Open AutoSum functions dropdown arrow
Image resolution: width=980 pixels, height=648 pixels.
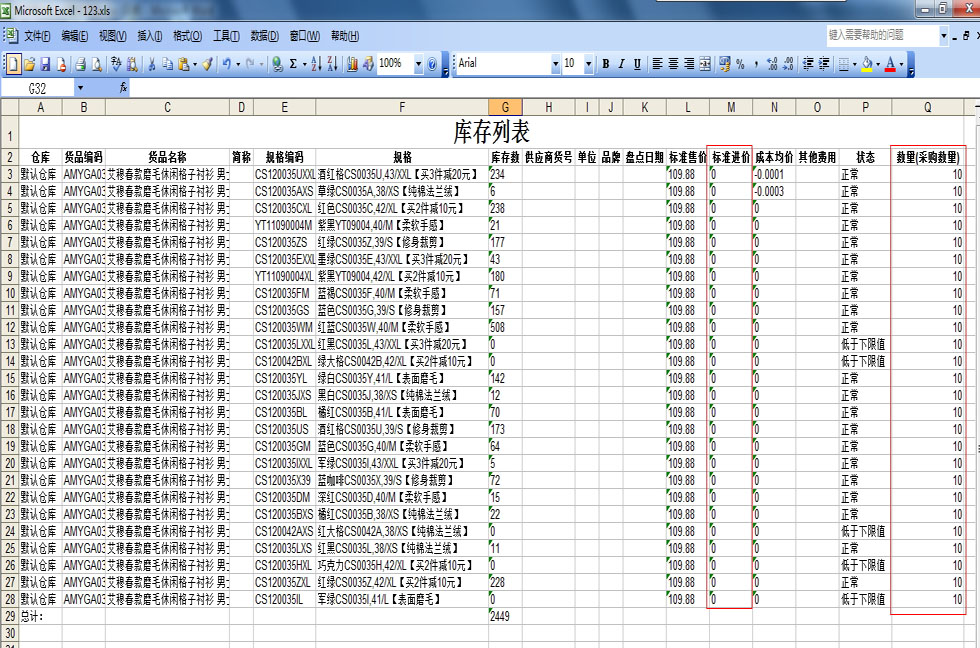(x=305, y=64)
